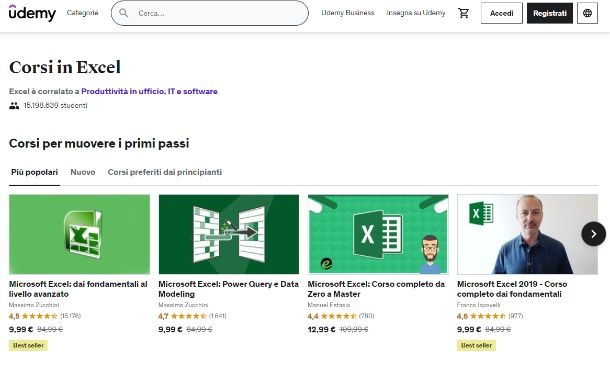The height and width of the screenshot is (370, 610).
Task: Select the Più popolari tab
Action: [x=35, y=172]
